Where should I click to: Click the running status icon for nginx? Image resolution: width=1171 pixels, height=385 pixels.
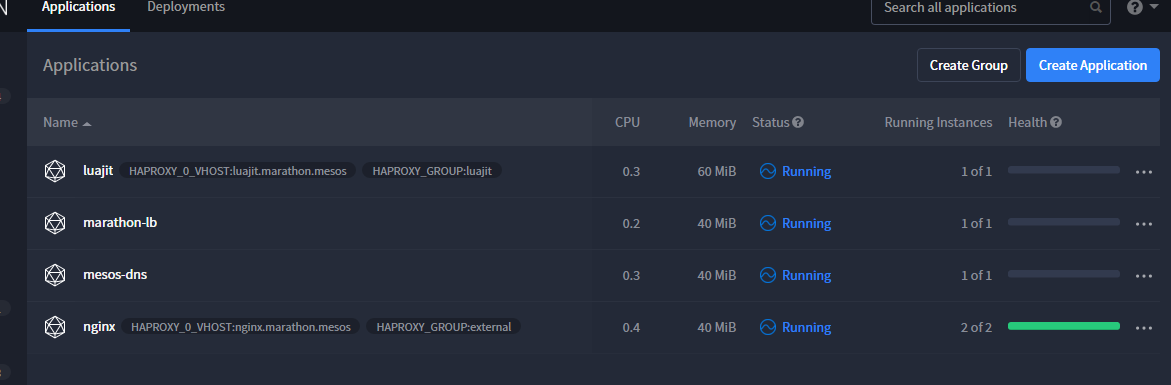768,327
